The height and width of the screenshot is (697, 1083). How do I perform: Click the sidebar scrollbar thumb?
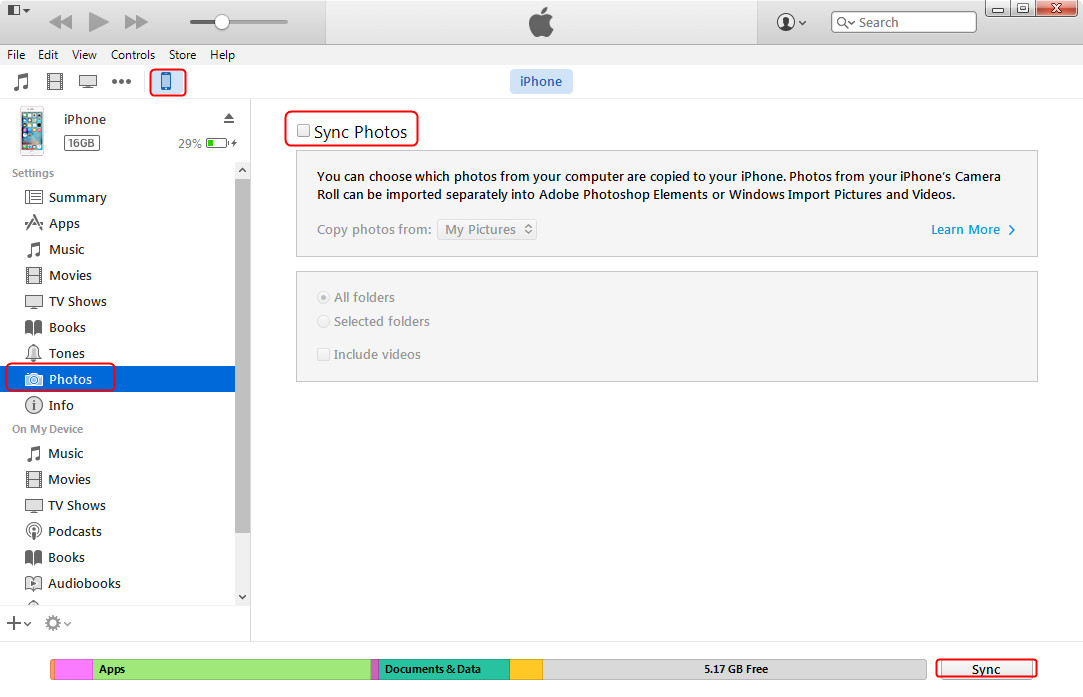coord(242,356)
